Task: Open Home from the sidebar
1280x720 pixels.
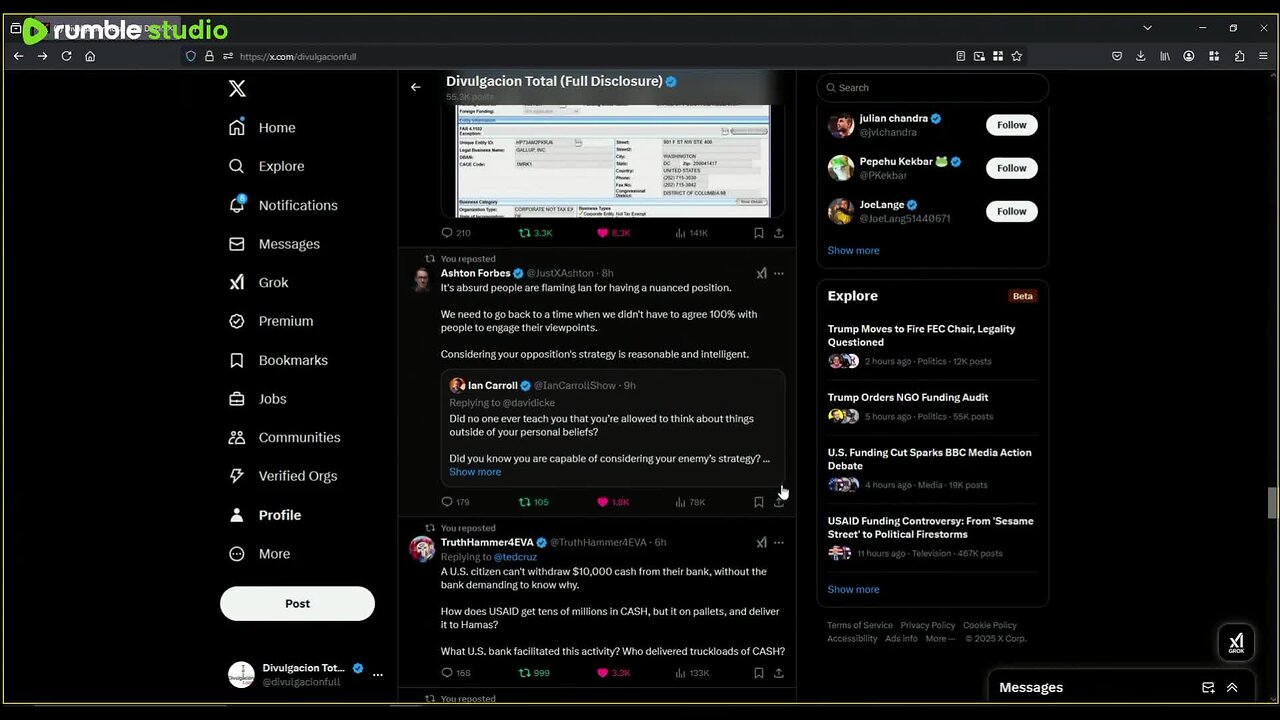Action: (x=262, y=128)
